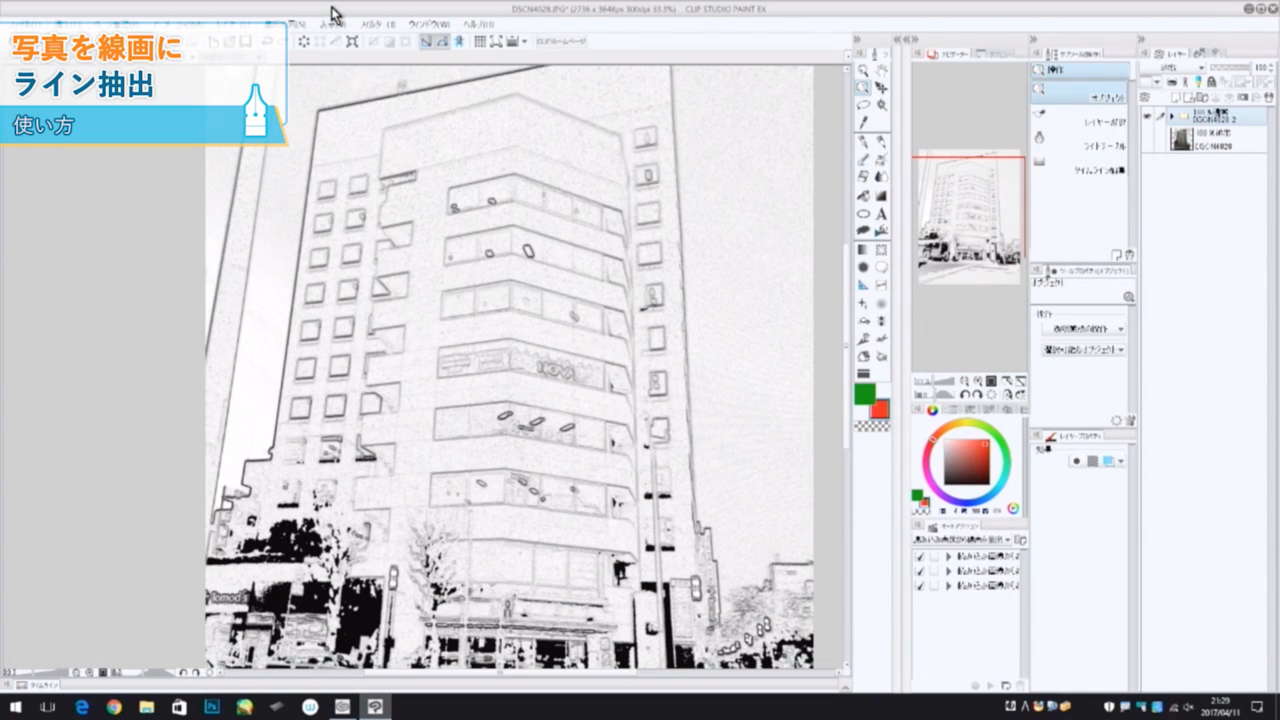
Task: Create a new auto action
Action: [1005, 686]
